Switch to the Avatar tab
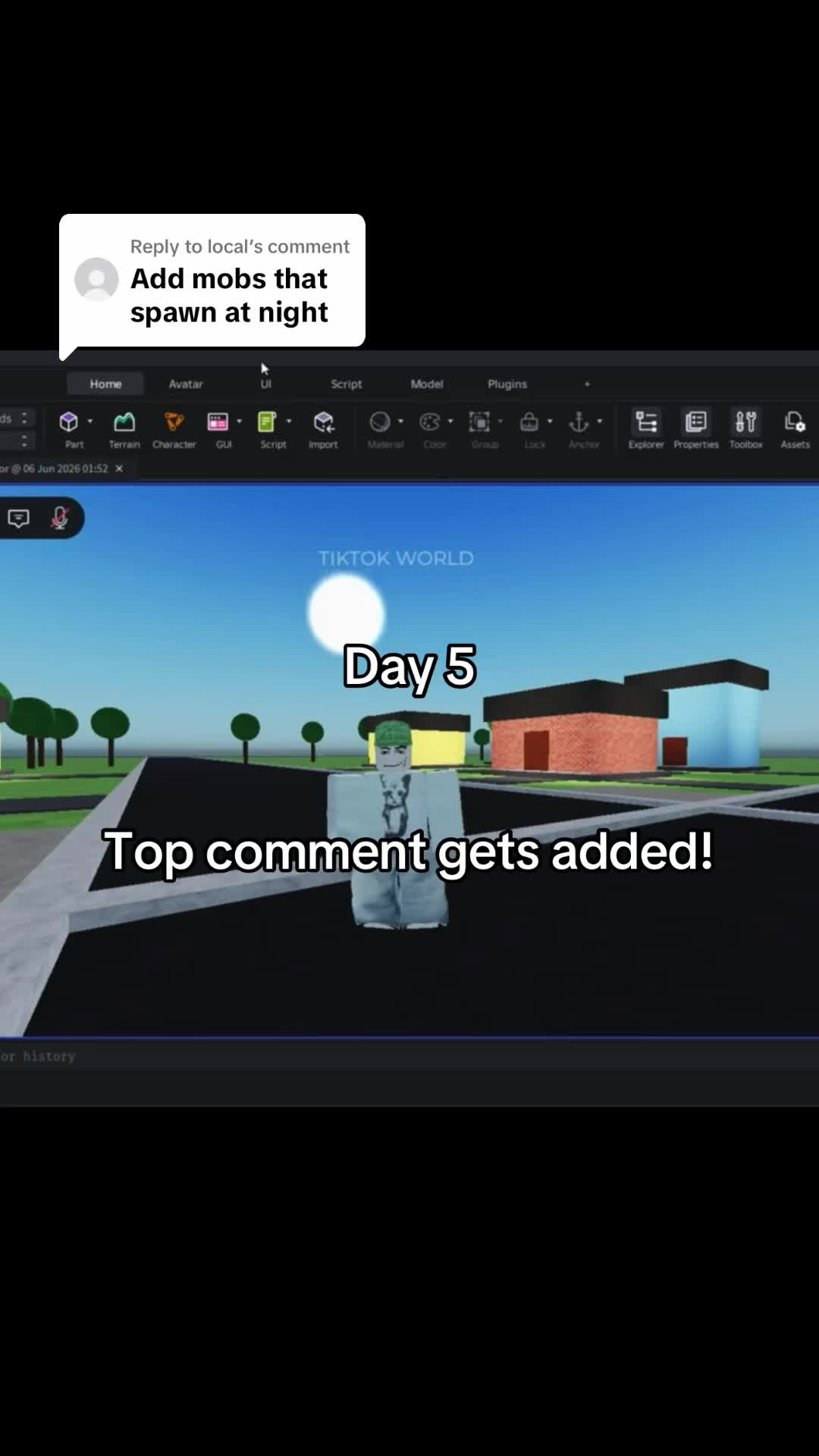 point(186,384)
